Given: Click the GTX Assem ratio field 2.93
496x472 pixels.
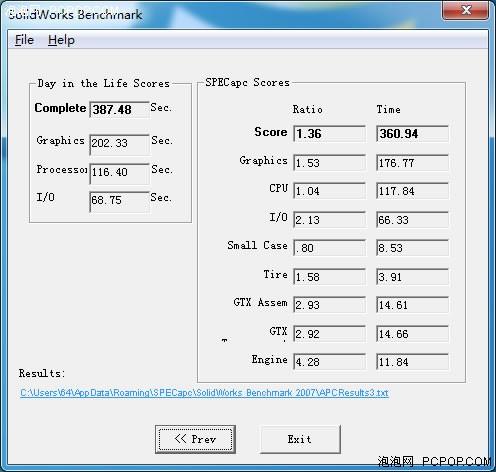Looking at the screenshot, I should coord(329,305).
